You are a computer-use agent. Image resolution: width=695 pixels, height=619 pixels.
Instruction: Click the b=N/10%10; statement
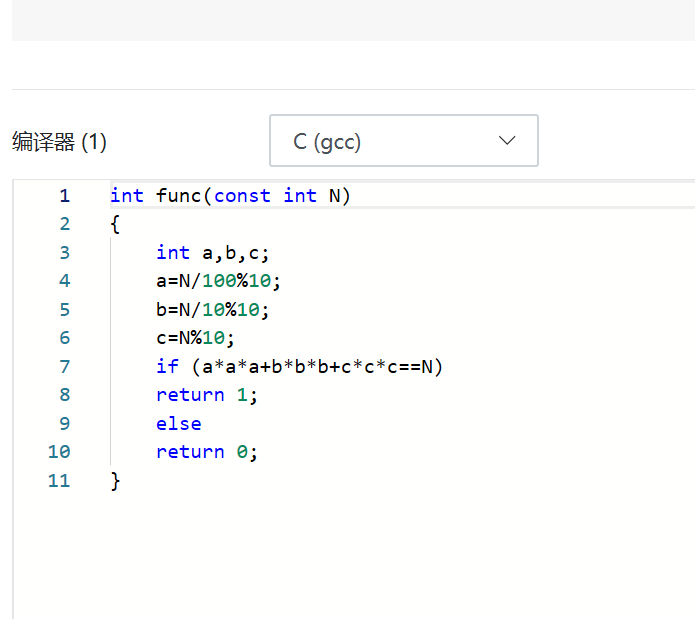pos(213,310)
